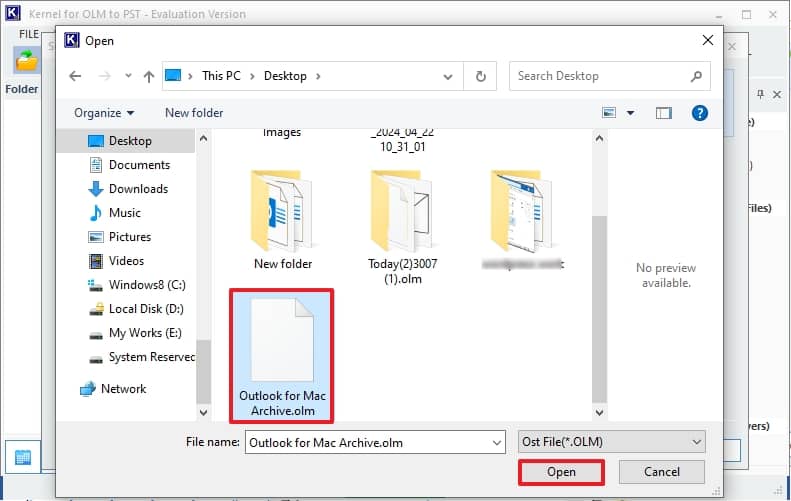Click the Cancel button
Viewport: 791px width, 501px height.
pos(661,472)
